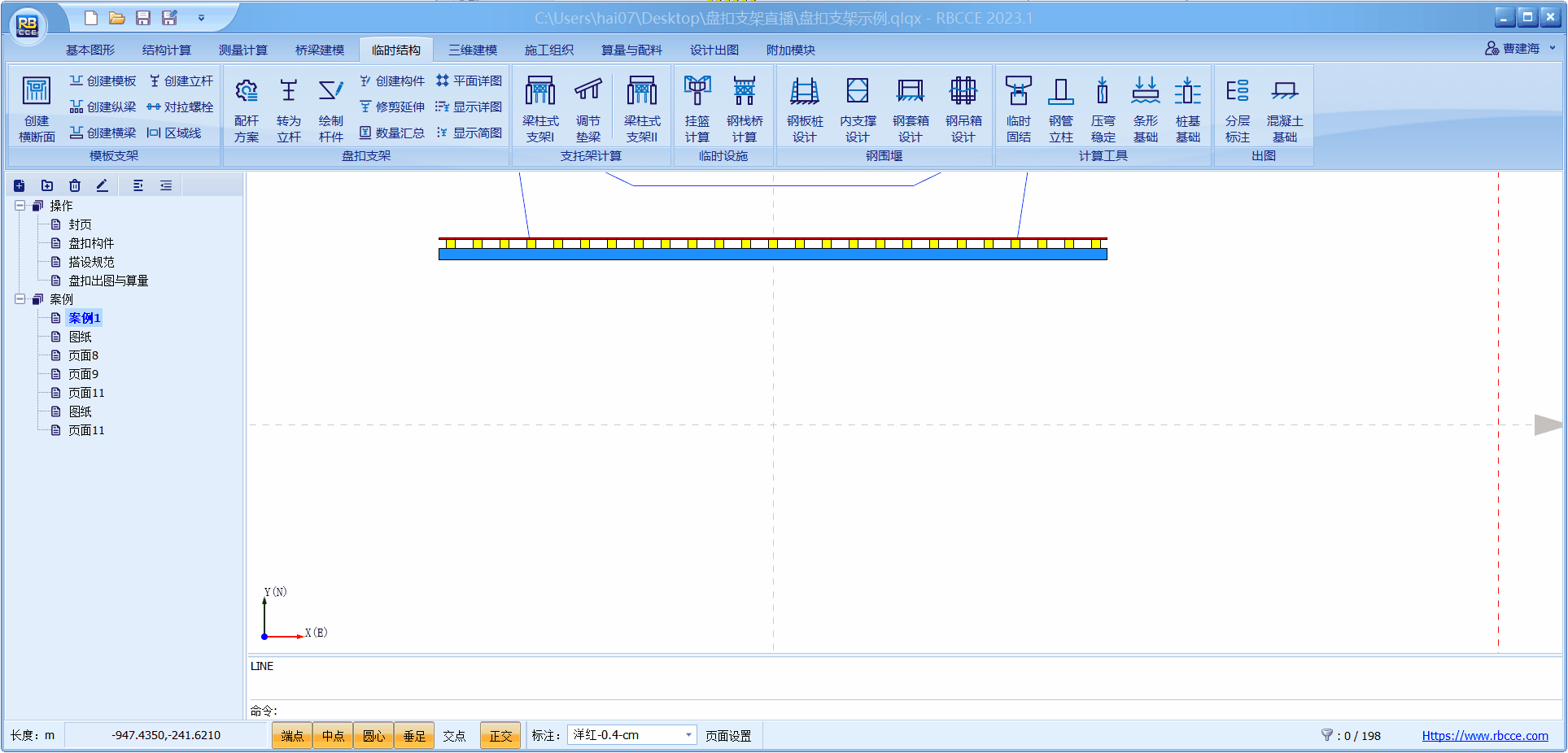The height and width of the screenshot is (753, 1568).
Task: Click the delete trash icon in tree toolbar
Action: point(75,186)
